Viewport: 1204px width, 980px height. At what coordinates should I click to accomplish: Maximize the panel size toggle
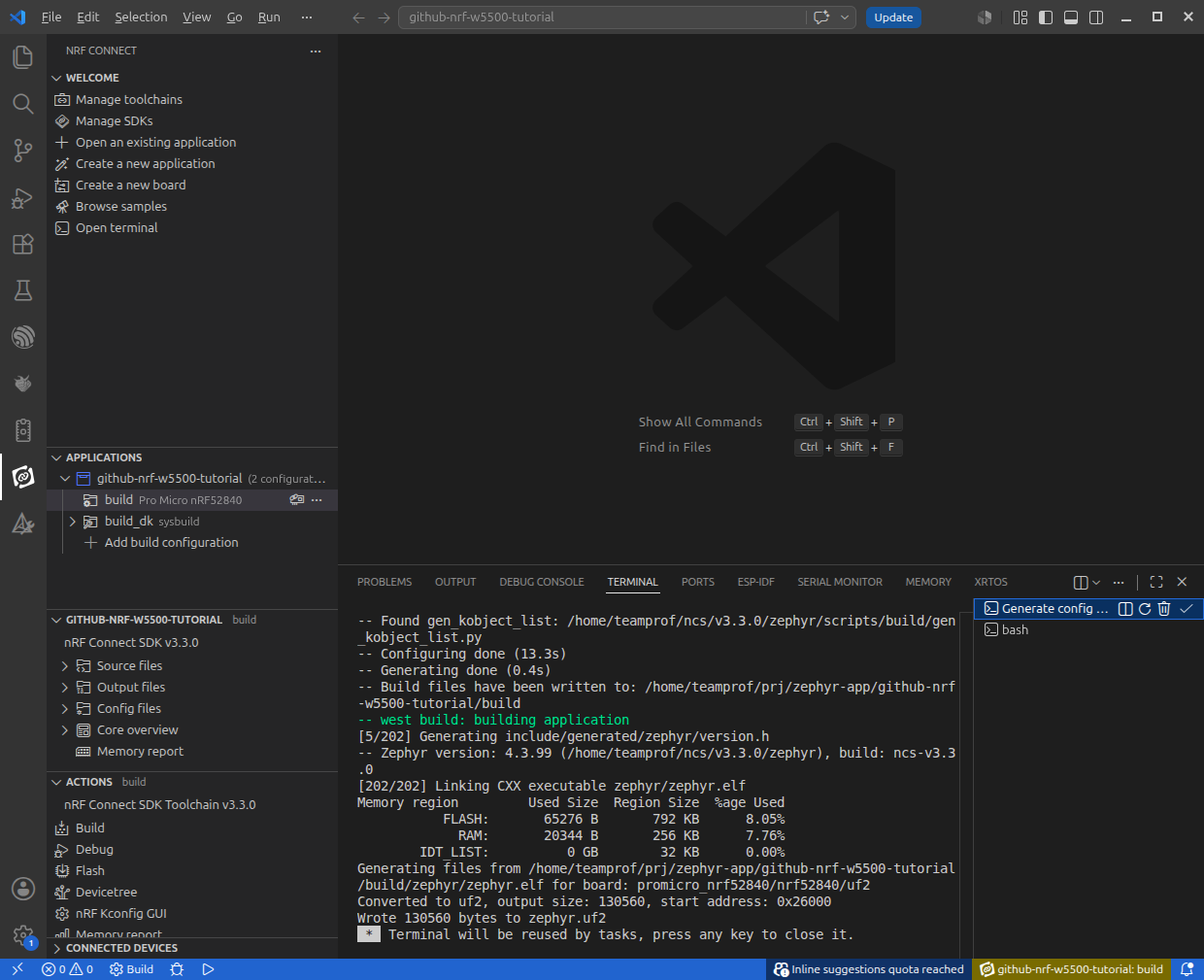point(1156,582)
